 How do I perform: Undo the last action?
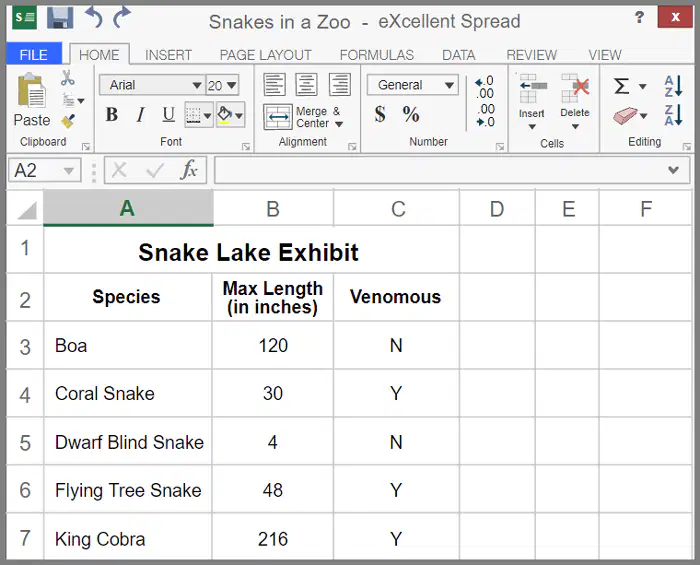94,17
